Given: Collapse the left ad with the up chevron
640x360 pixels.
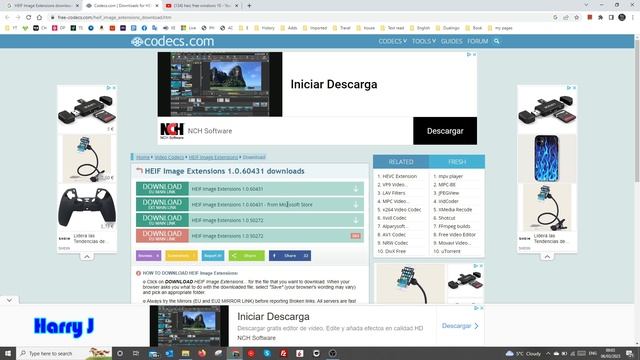Looking at the screenshot, I should 87,257.
